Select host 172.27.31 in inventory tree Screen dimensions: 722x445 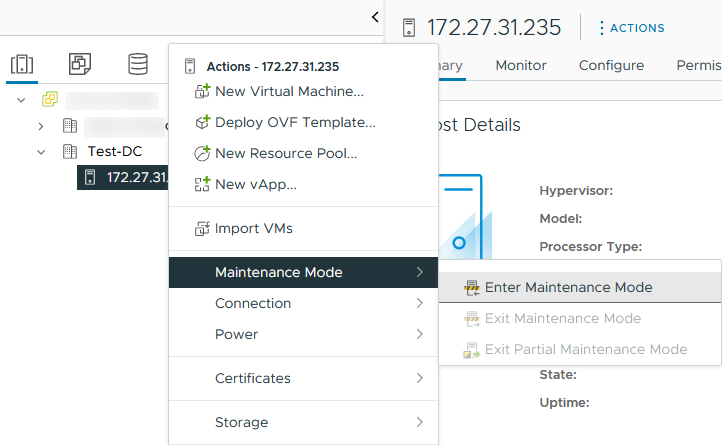[x=123, y=177]
